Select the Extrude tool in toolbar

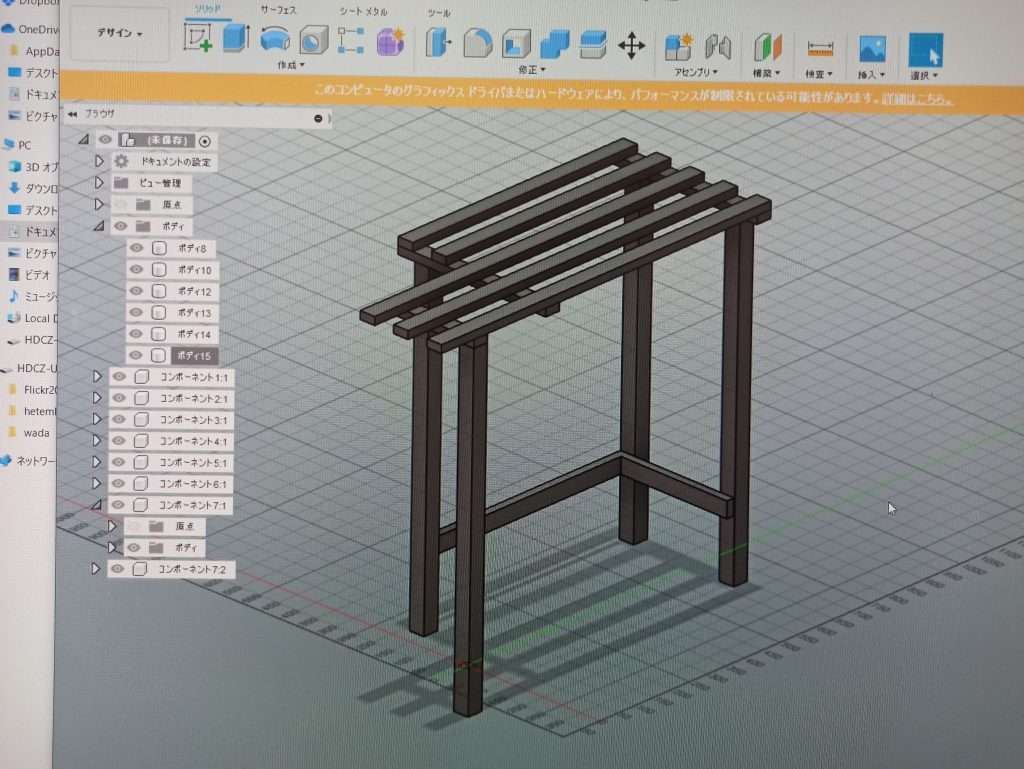click(234, 39)
